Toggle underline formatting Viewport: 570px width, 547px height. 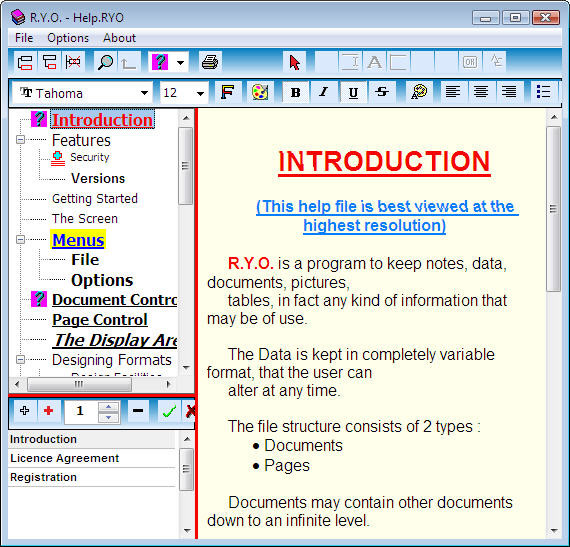353,92
